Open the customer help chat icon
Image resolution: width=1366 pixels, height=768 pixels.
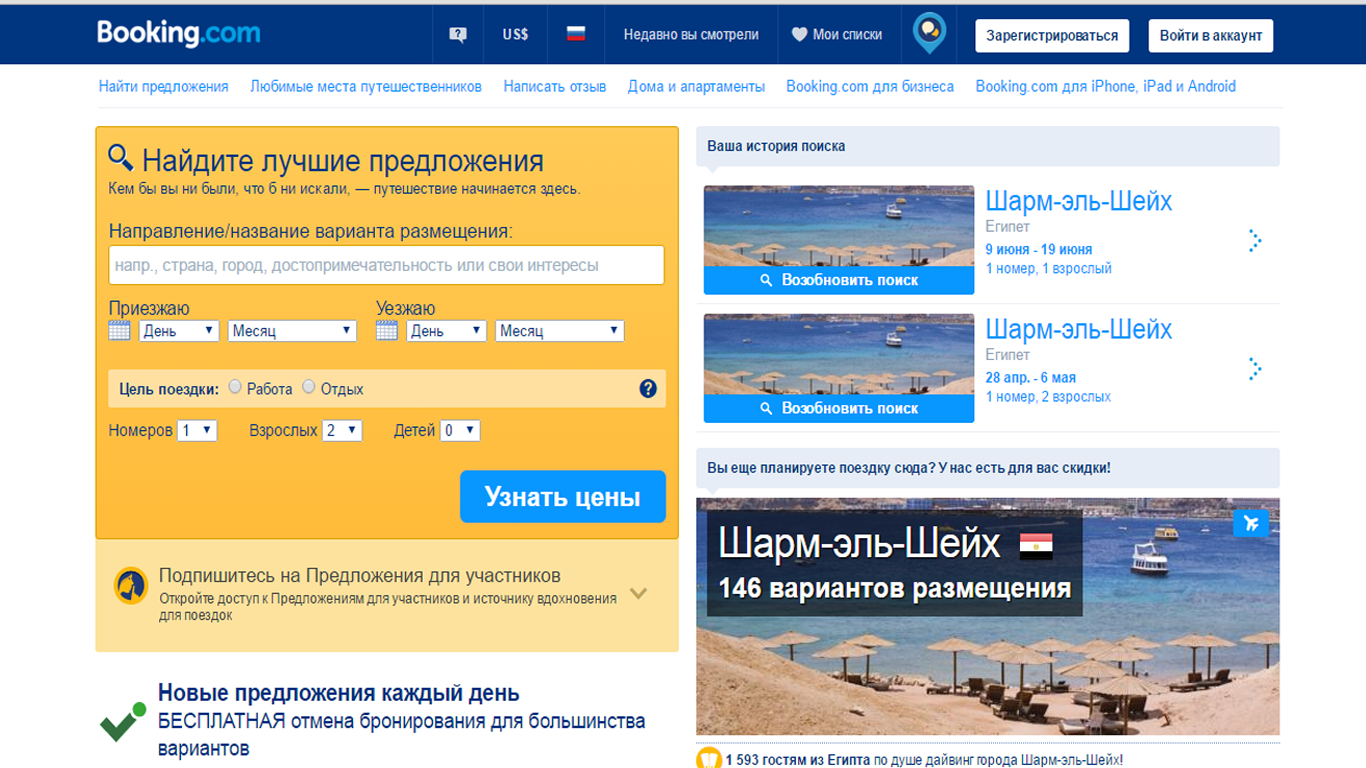tap(458, 35)
